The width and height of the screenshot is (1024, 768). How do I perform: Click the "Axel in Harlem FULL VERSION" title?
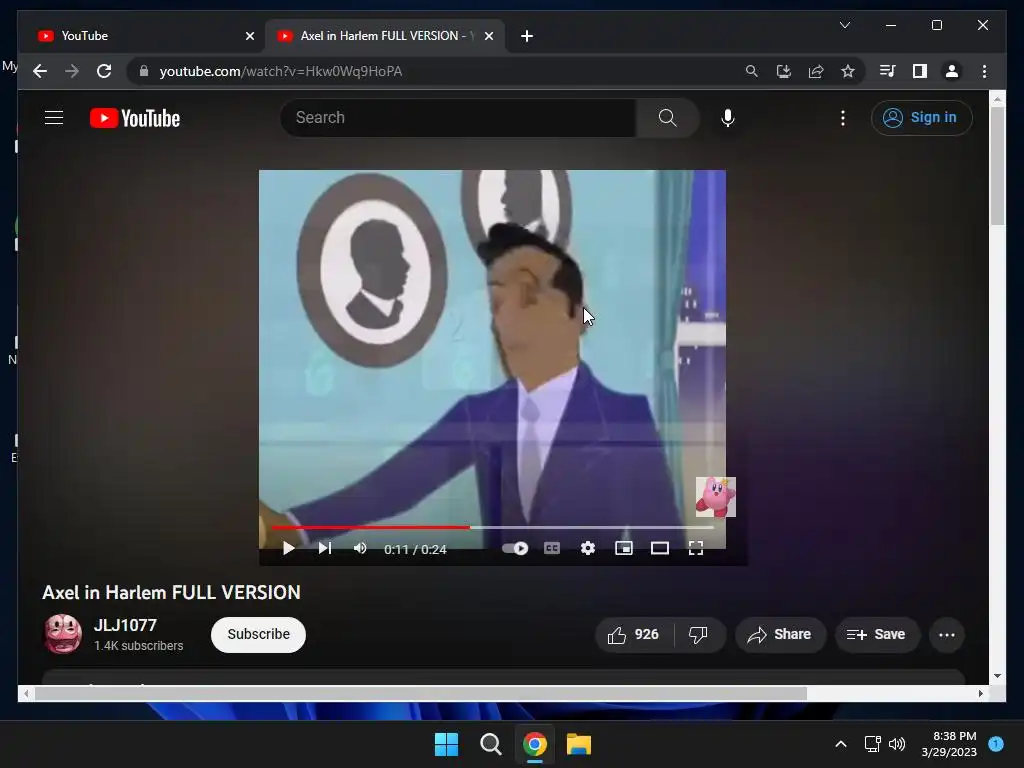(172, 592)
